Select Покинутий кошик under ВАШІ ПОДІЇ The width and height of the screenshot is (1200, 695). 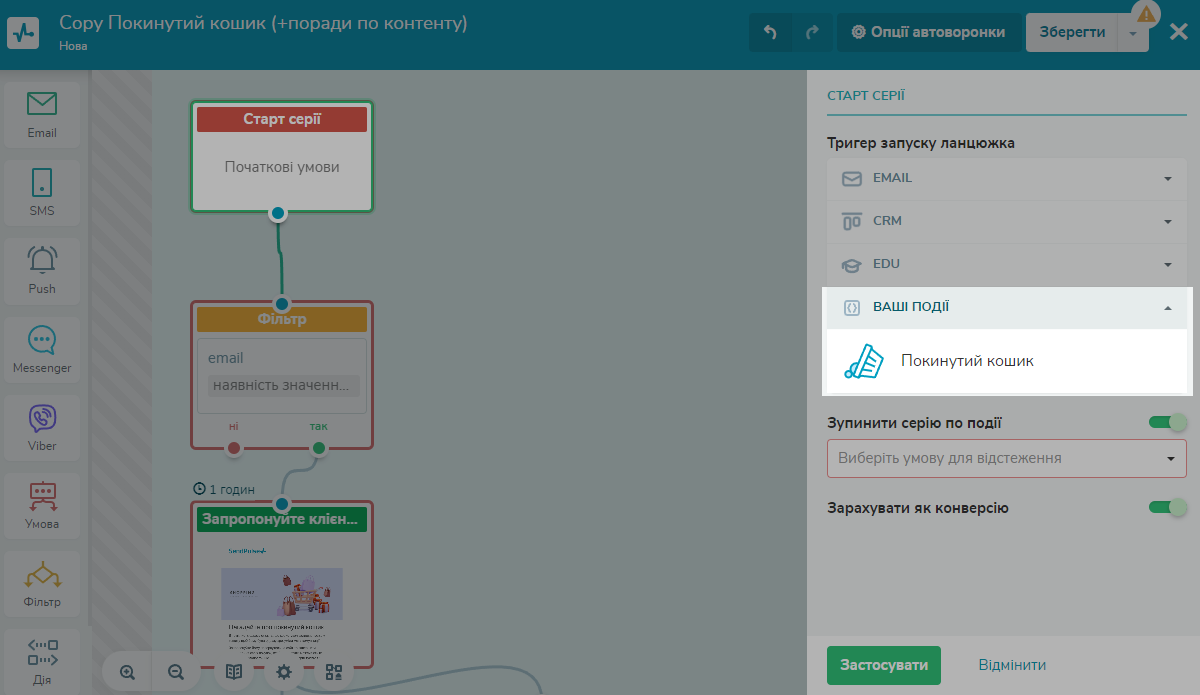click(966, 360)
